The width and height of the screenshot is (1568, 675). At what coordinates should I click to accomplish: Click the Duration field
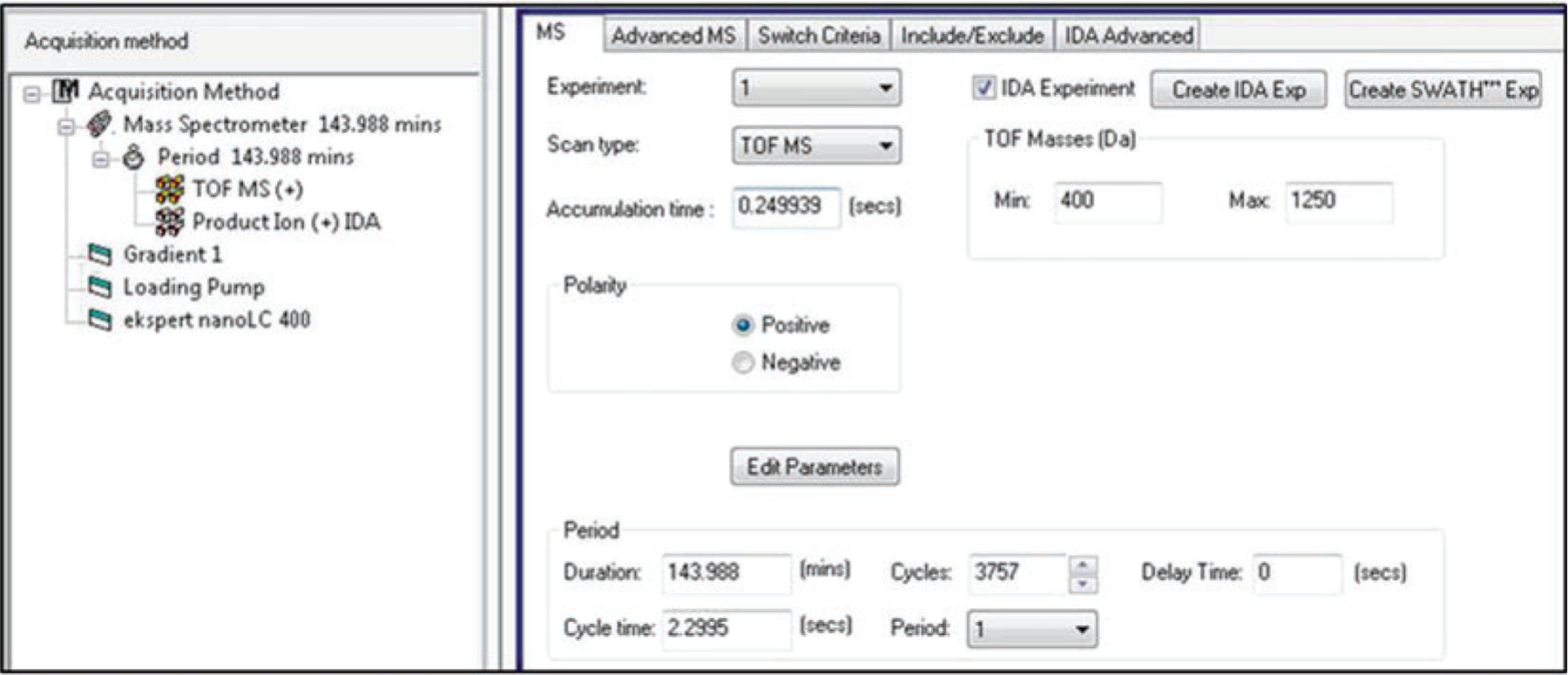(x=726, y=573)
